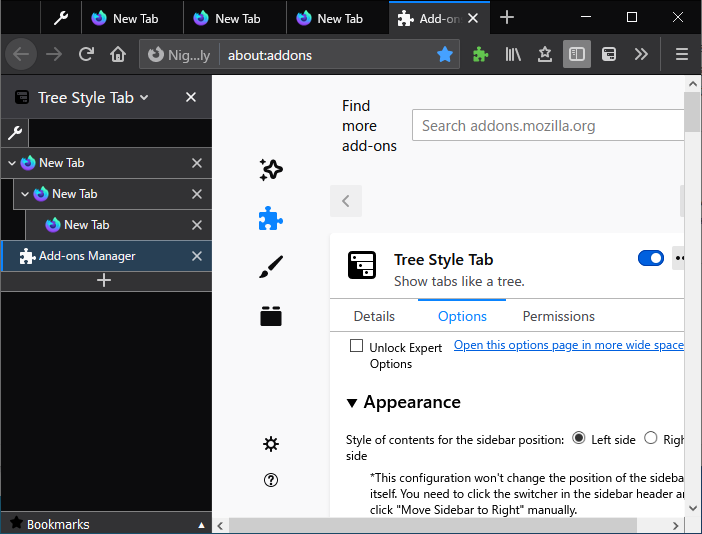The image size is (702, 534).
Task: Add a new tab in sidebar
Action: (x=104, y=281)
